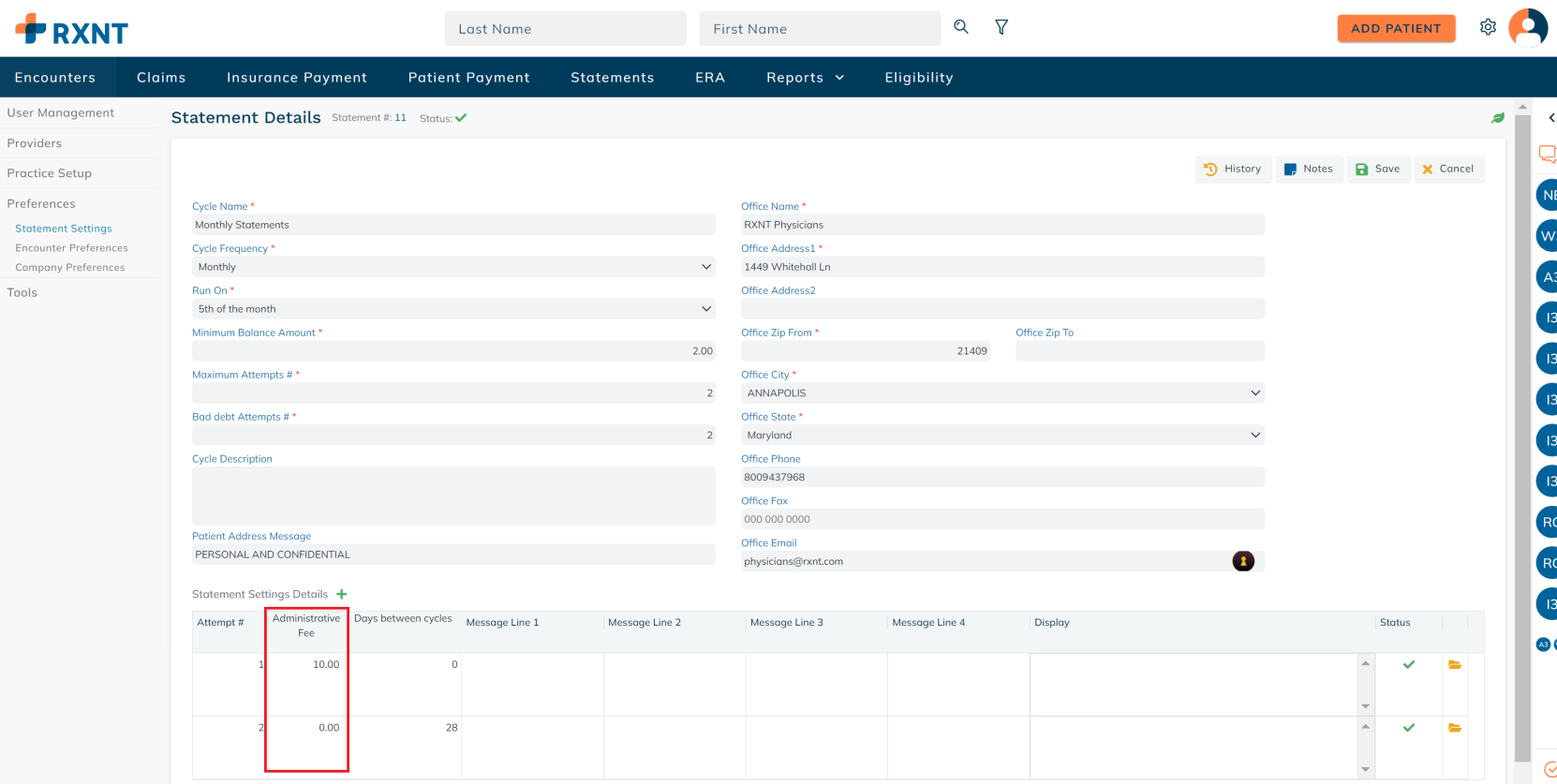Image resolution: width=1557 pixels, height=784 pixels.
Task: Open the Run On dropdown
Action: click(706, 309)
